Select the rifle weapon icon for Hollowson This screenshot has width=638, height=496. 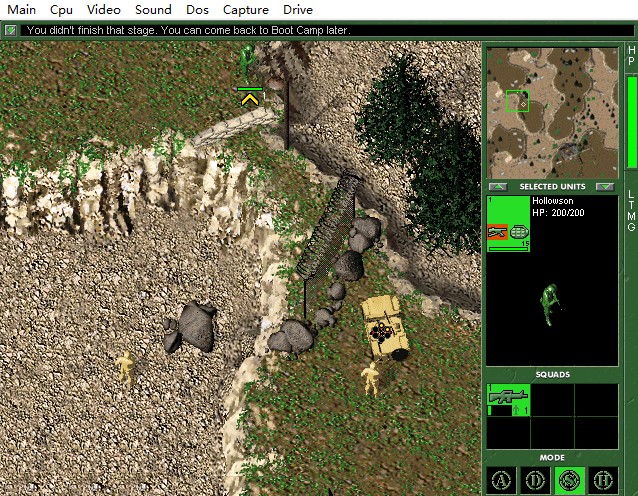tap(497, 232)
